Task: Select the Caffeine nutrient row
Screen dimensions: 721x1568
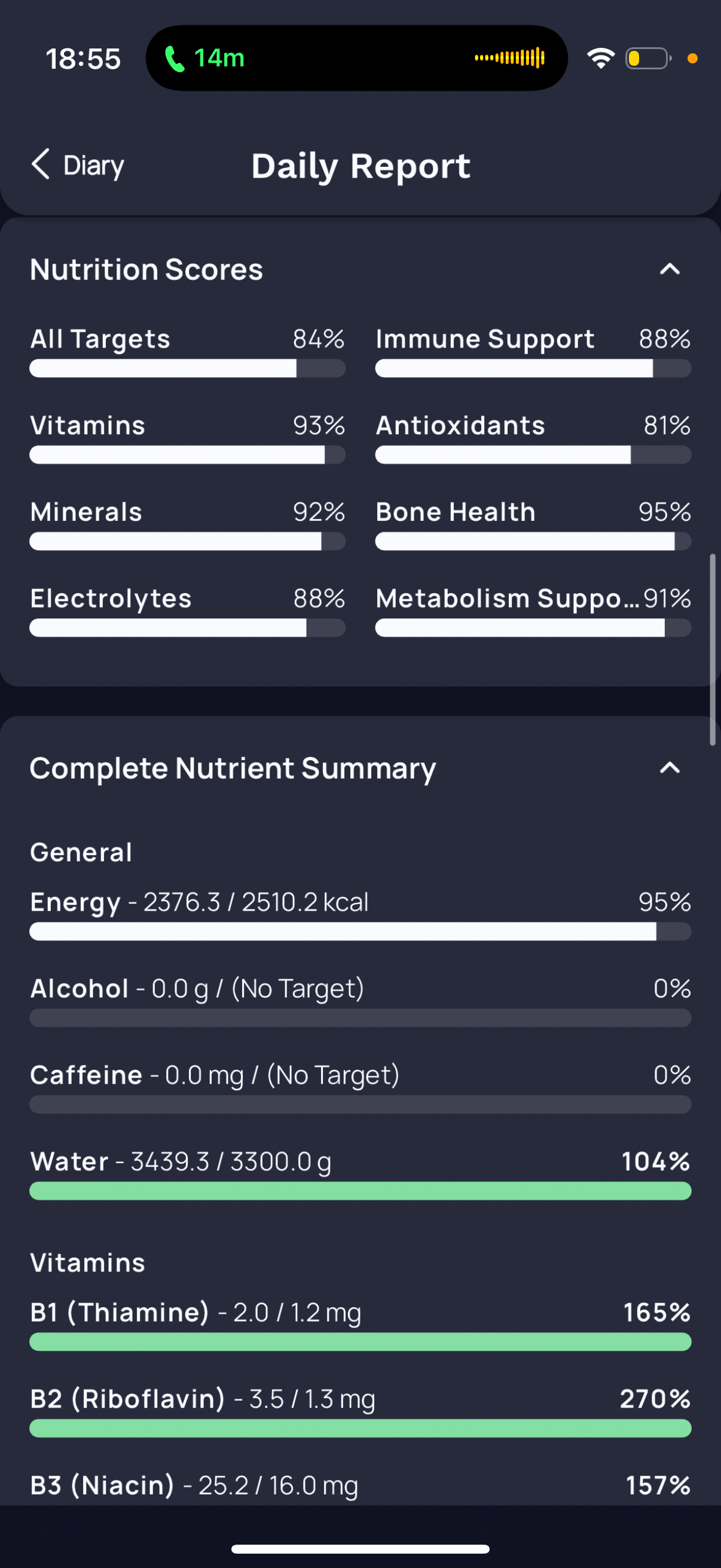Action: click(360, 1087)
